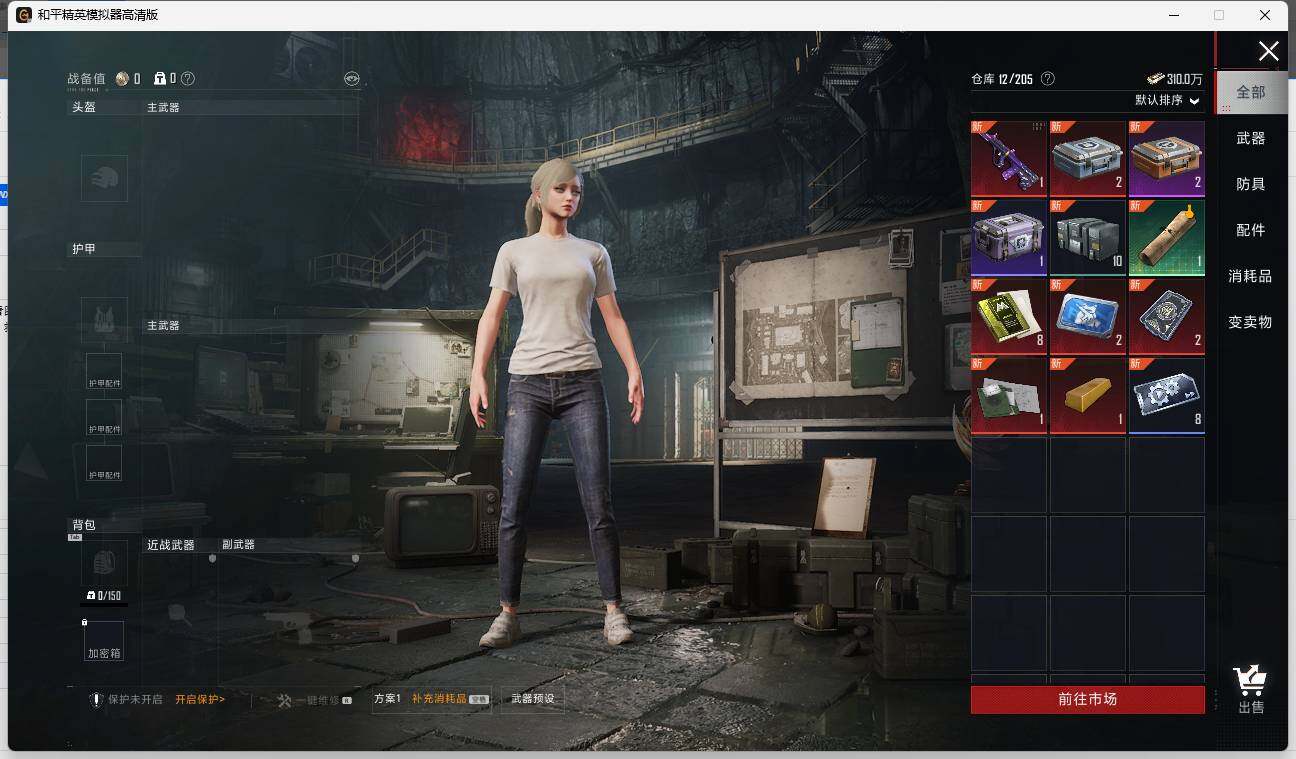
Task: Expand the 默认排序 sort dropdown
Action: (1167, 100)
